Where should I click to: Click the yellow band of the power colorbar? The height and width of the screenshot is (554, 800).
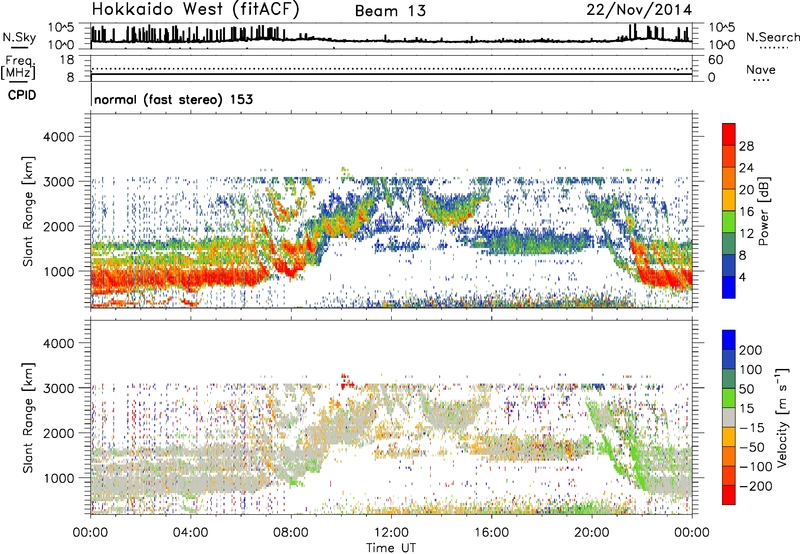tap(729, 200)
